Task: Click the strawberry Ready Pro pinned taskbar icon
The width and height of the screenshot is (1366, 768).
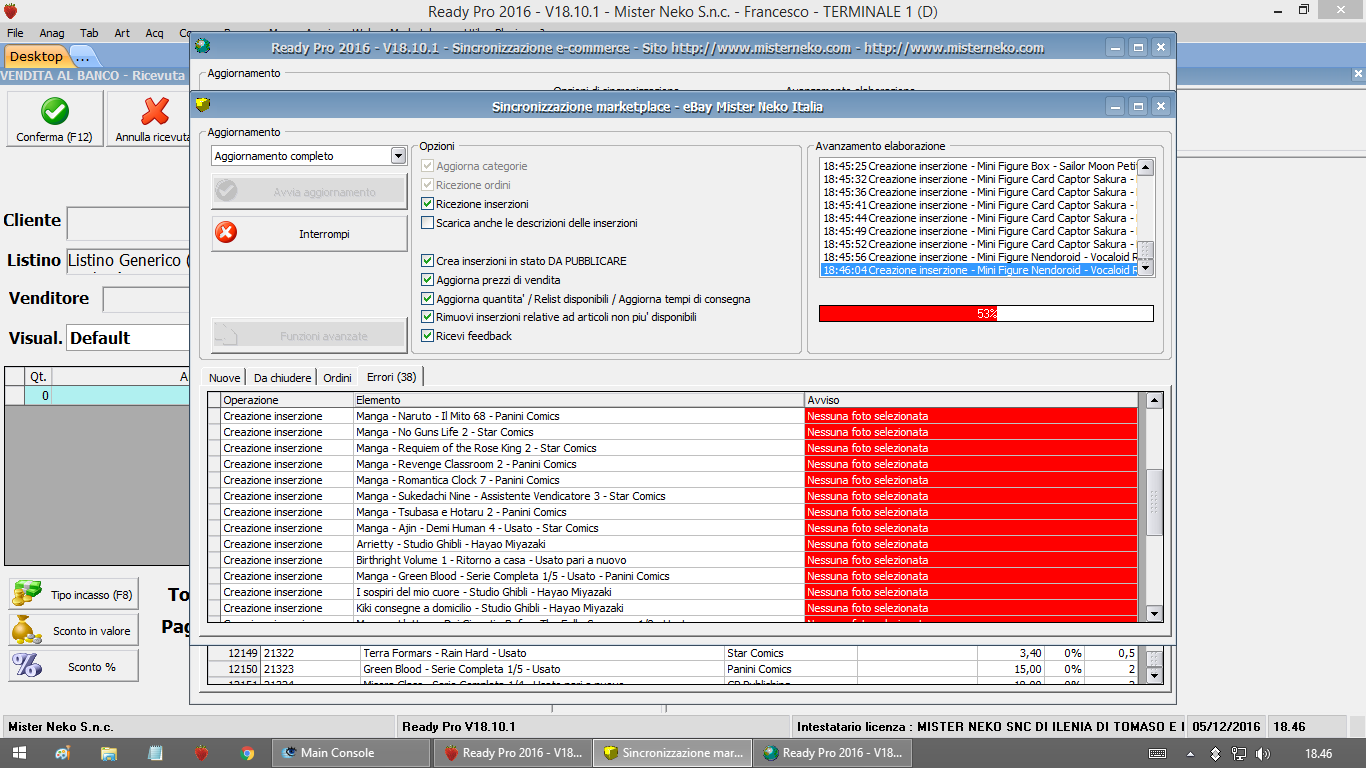Action: click(x=201, y=753)
